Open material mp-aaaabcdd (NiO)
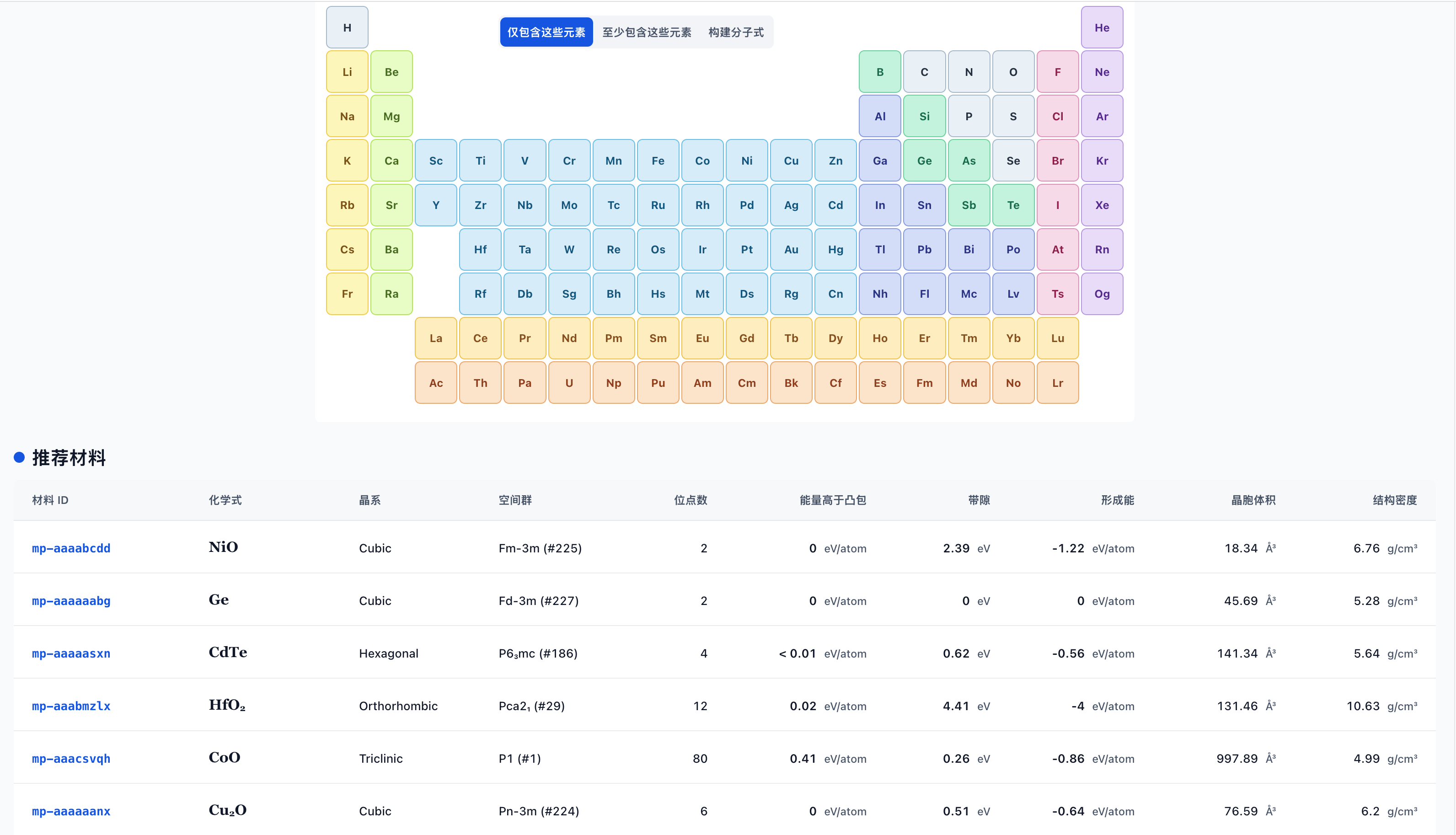1456x835 pixels. tap(71, 548)
